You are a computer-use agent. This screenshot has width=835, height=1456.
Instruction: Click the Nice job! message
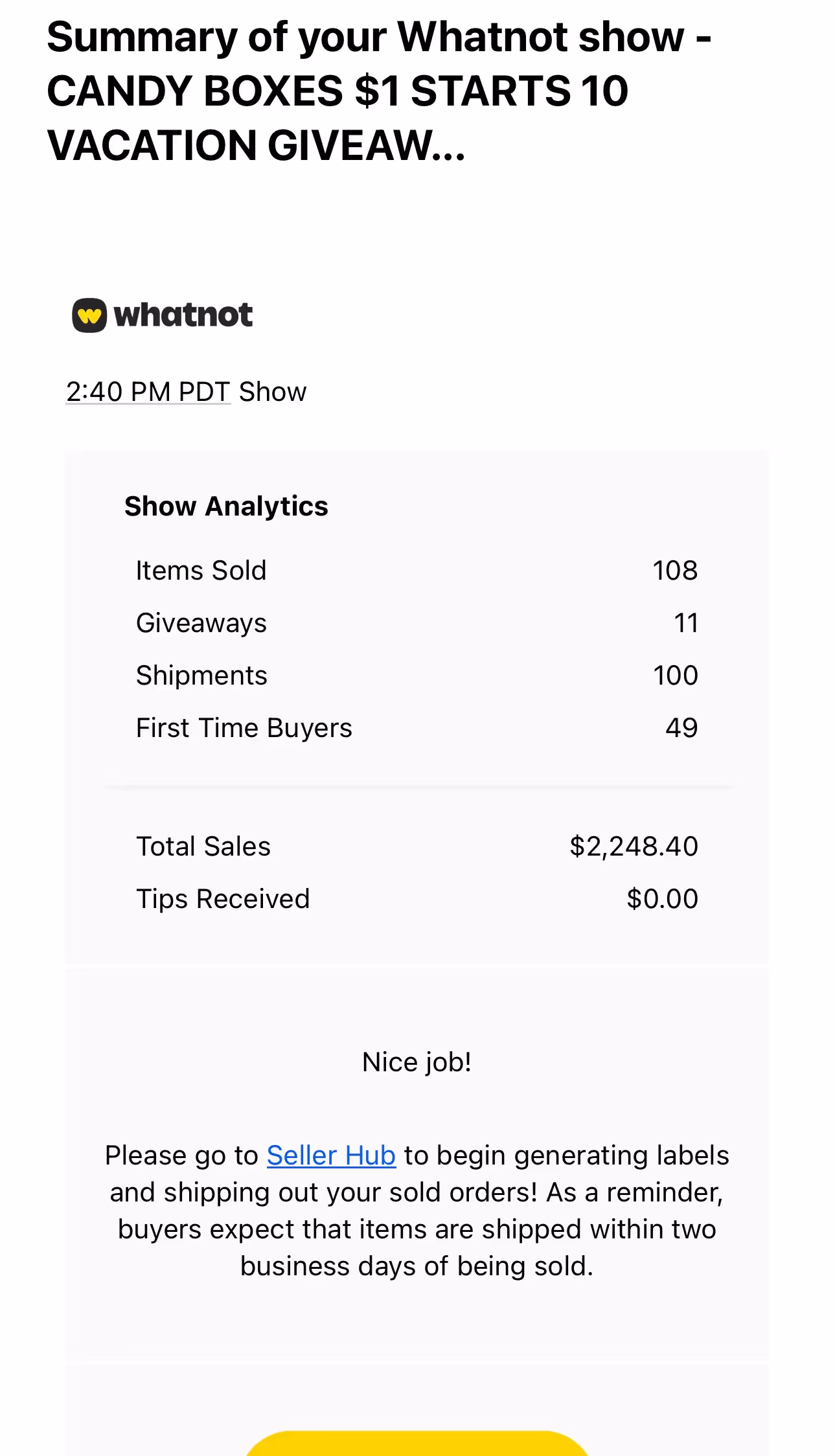coord(417,1062)
